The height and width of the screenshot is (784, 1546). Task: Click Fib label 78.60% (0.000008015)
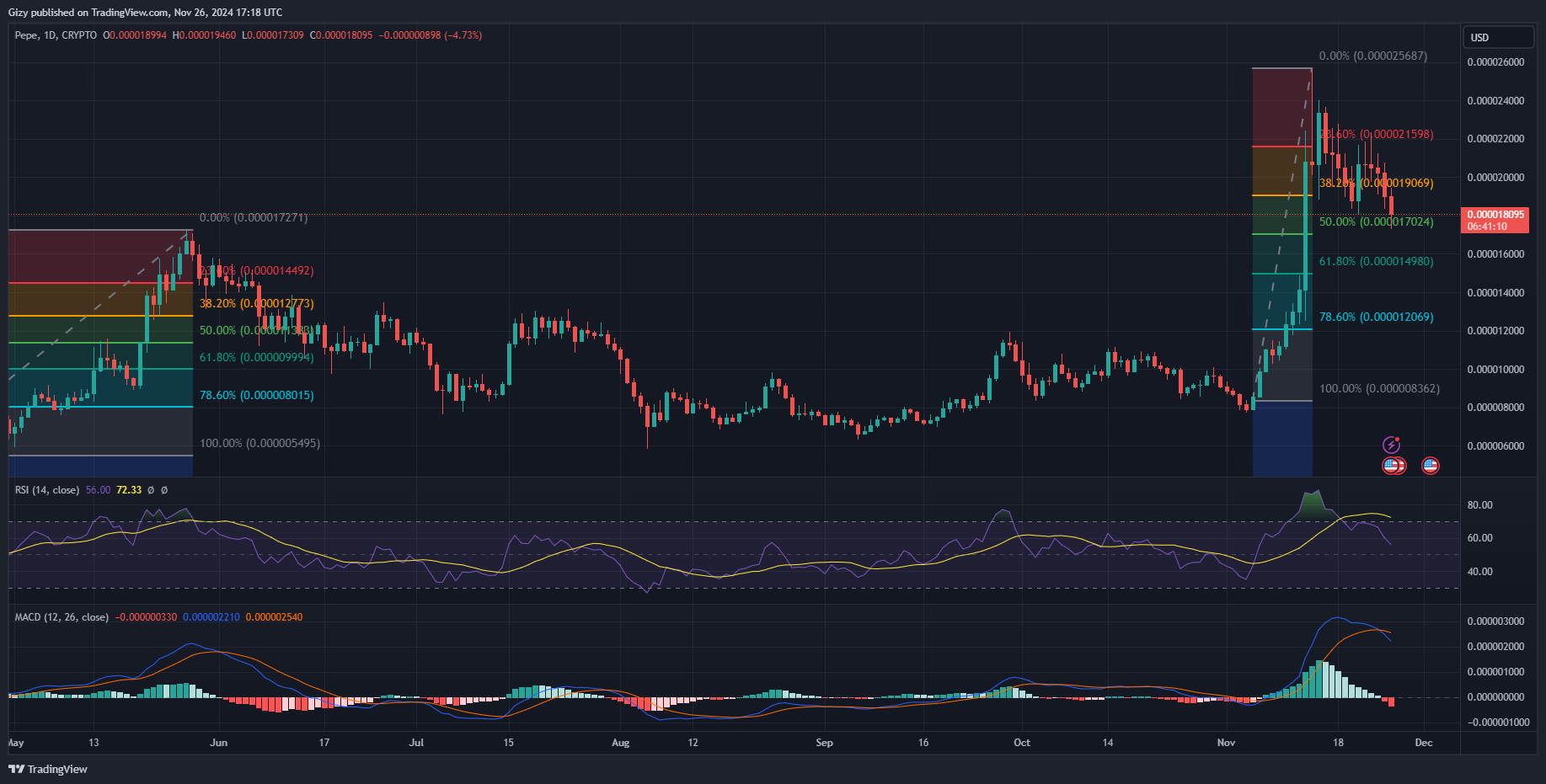257,396
